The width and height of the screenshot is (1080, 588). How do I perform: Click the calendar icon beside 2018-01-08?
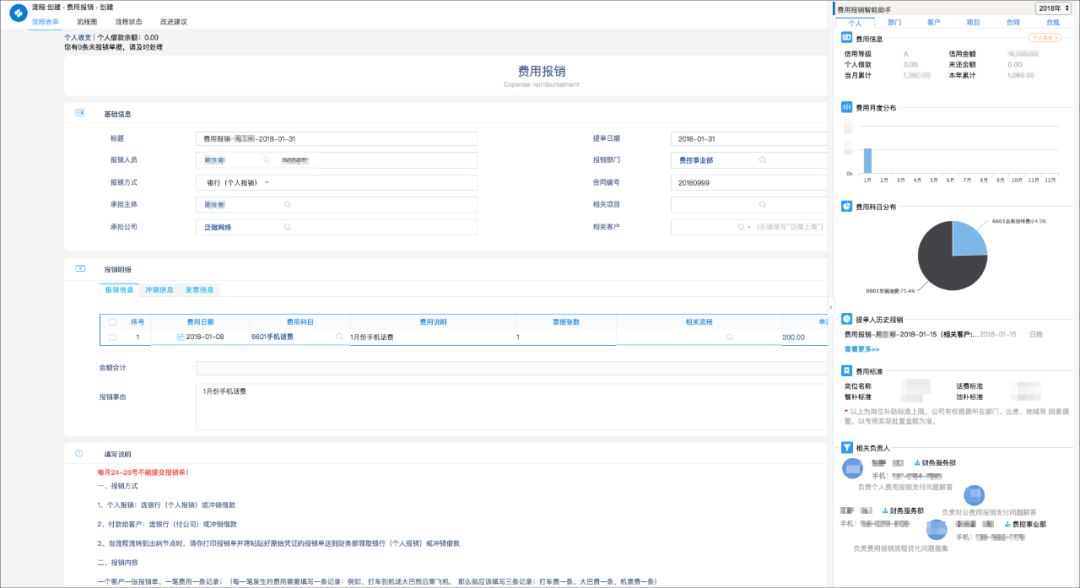pyautogui.click(x=180, y=337)
